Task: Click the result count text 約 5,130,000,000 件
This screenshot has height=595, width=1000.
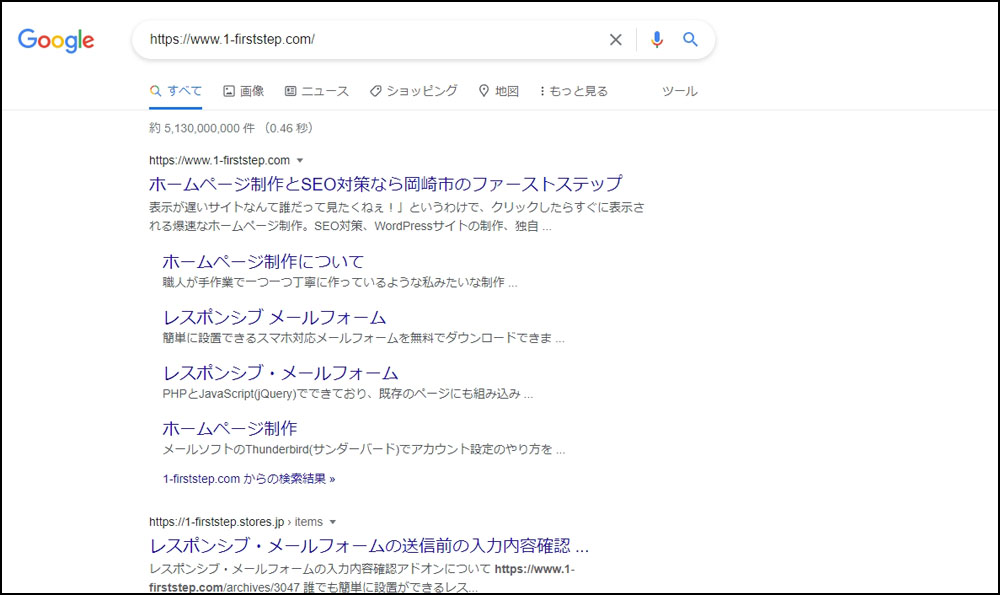Action: 202,128
